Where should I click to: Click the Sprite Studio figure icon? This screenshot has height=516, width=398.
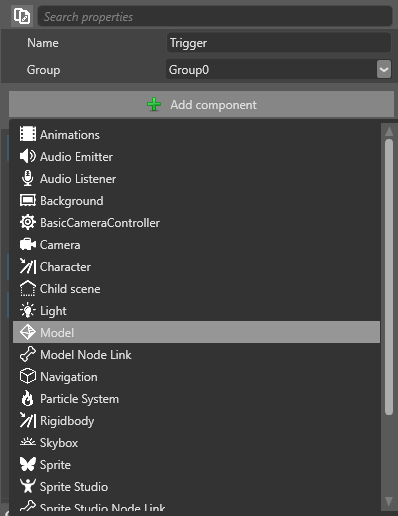(28, 487)
